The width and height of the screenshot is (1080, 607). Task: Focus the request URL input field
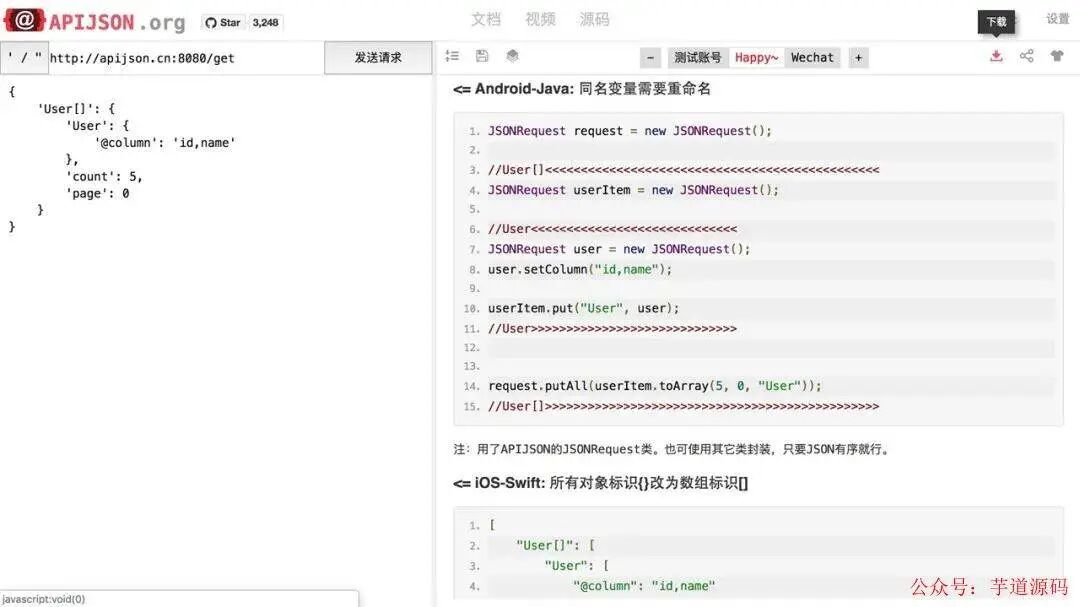[186, 58]
